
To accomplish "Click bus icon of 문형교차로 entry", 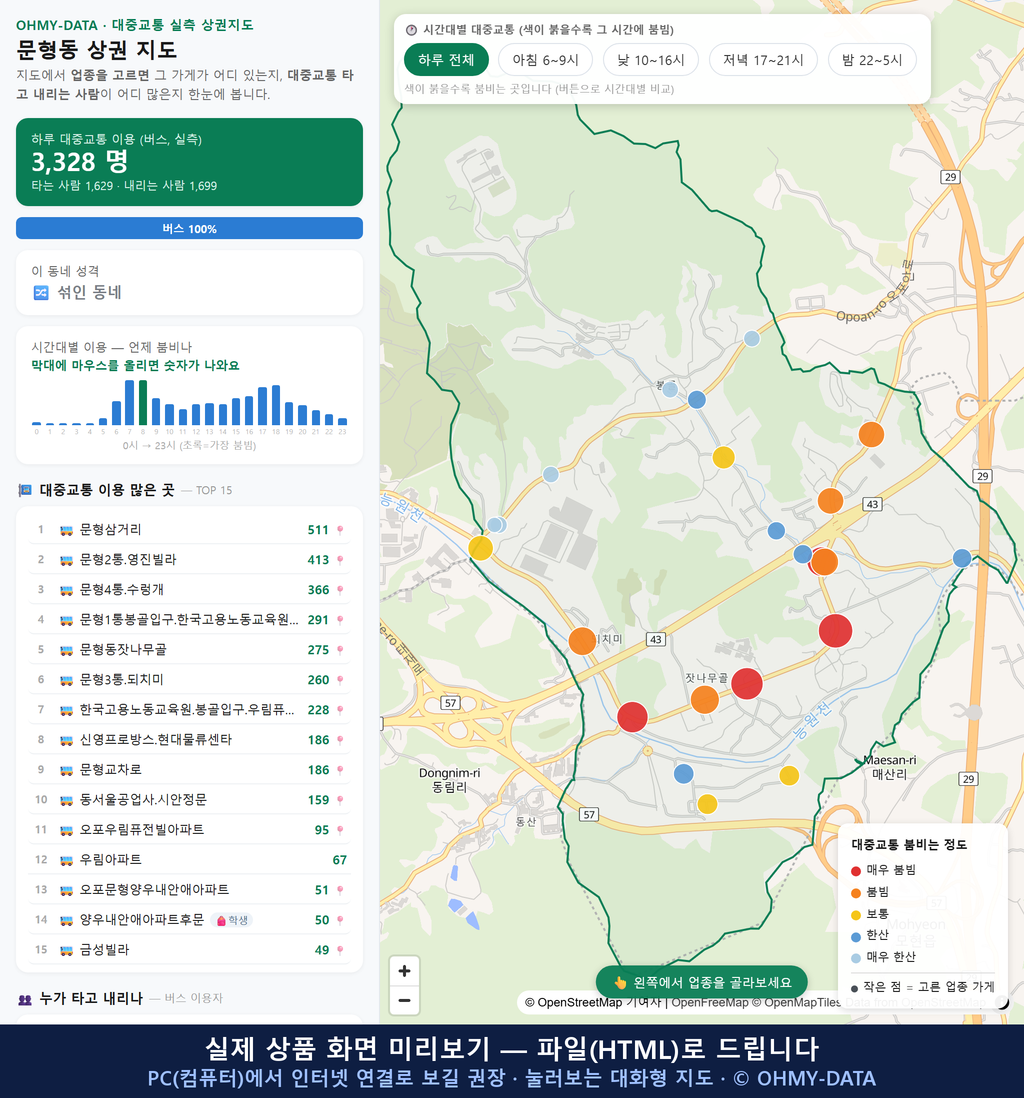I will 66,770.
